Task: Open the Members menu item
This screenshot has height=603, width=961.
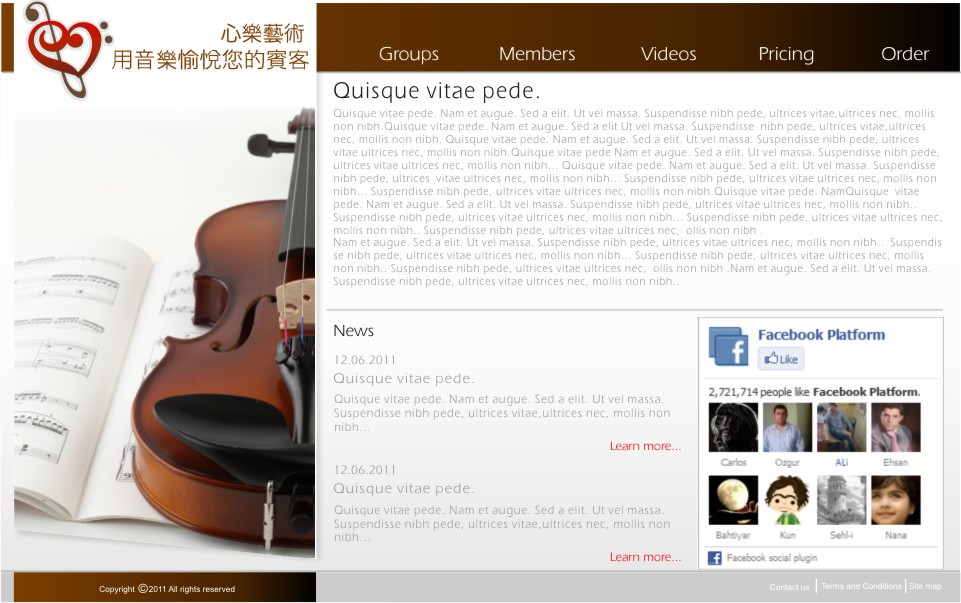Action: click(537, 54)
